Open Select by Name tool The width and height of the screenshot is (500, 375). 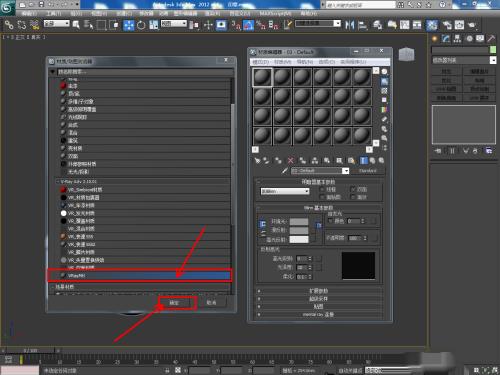pos(88,25)
